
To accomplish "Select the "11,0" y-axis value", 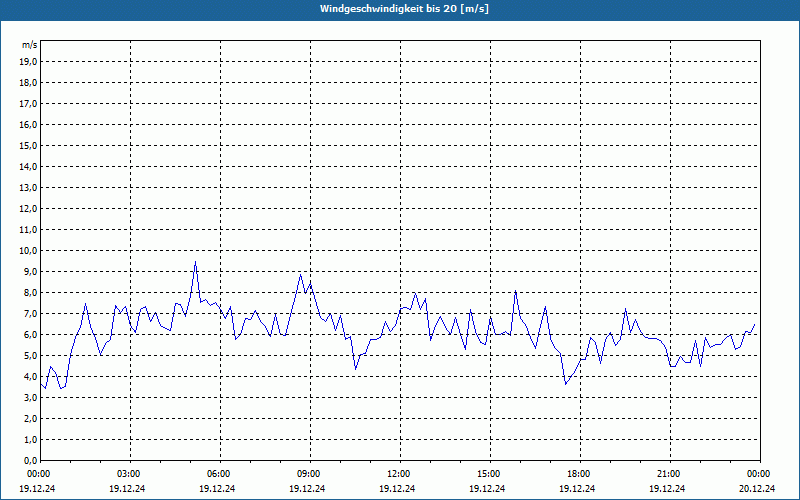I will (28, 230).
